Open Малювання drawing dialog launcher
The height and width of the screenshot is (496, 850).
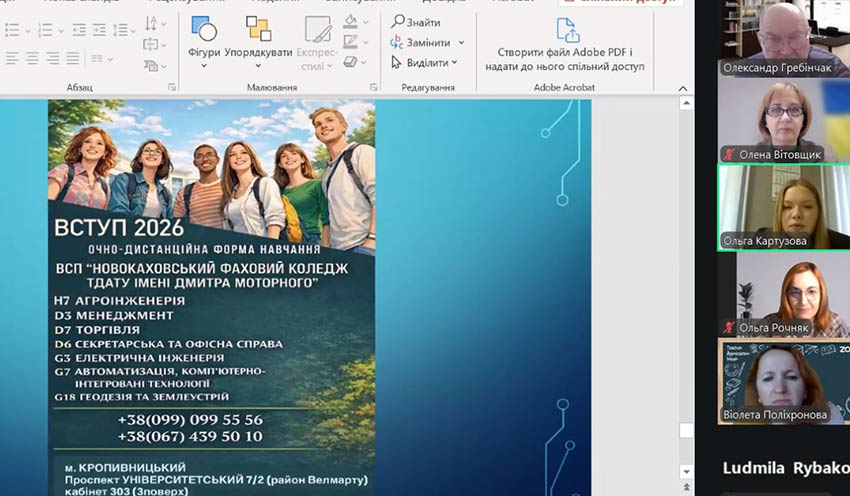coord(373,88)
